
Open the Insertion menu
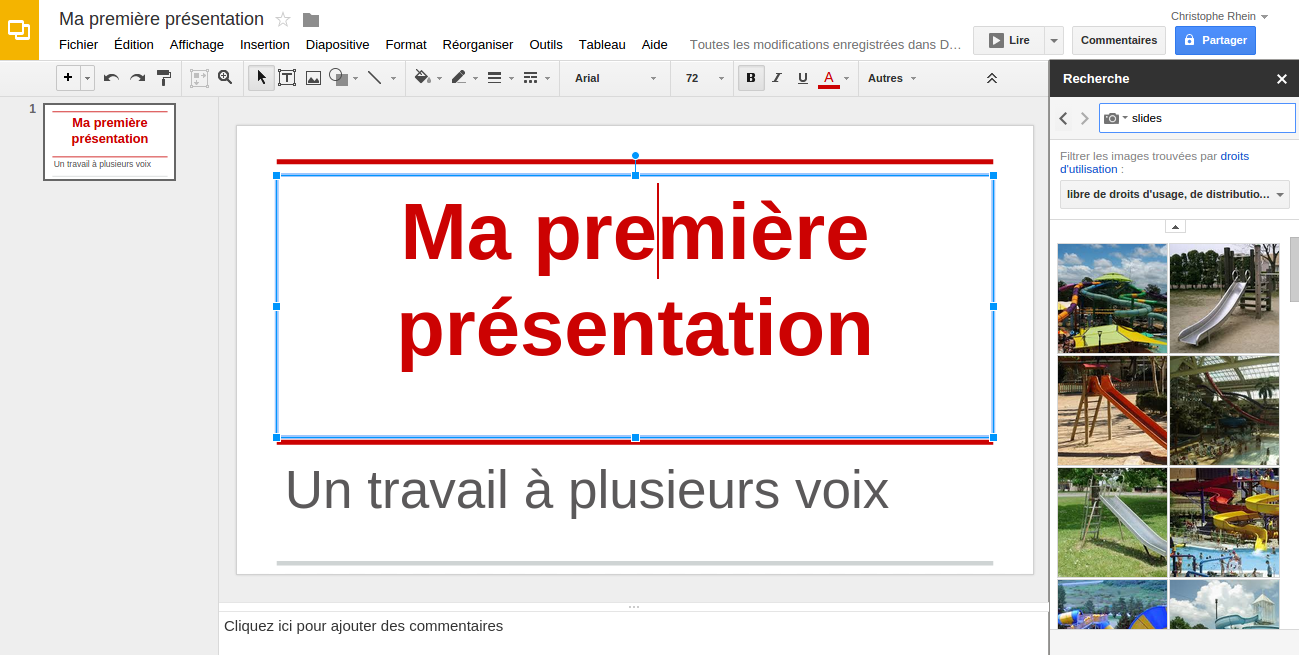click(264, 44)
